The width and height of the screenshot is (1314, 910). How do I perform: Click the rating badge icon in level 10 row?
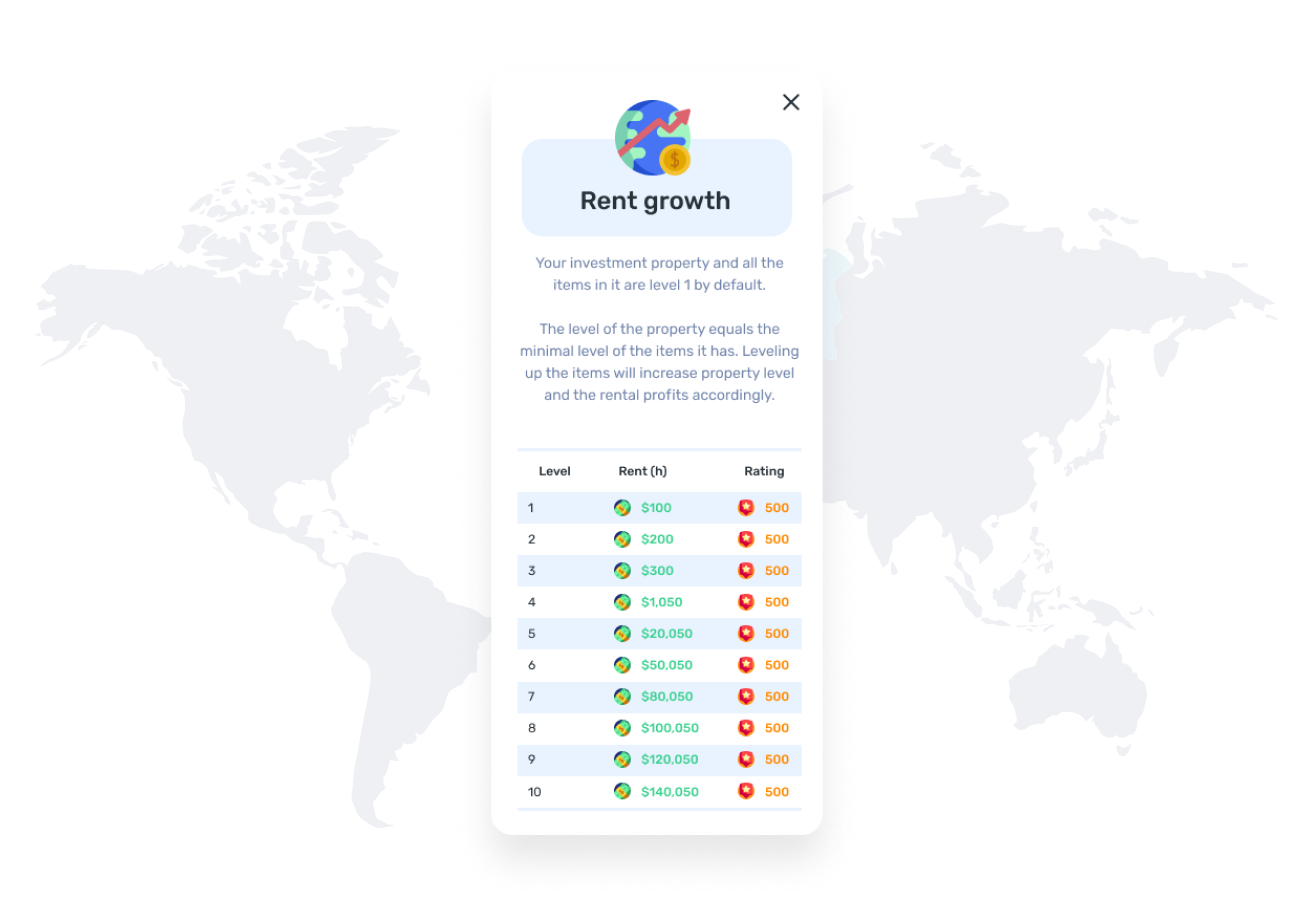746,791
